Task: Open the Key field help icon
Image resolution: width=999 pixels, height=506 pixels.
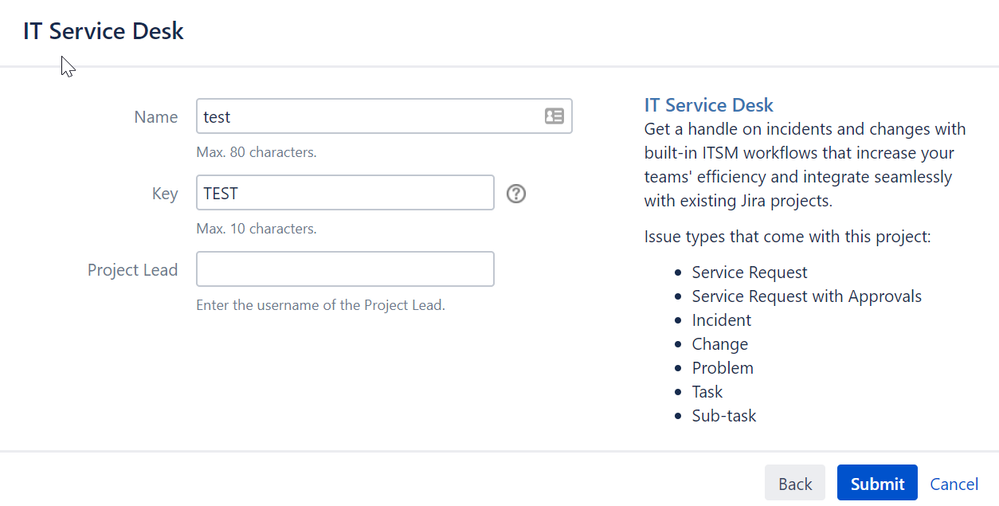Action: coord(516,193)
